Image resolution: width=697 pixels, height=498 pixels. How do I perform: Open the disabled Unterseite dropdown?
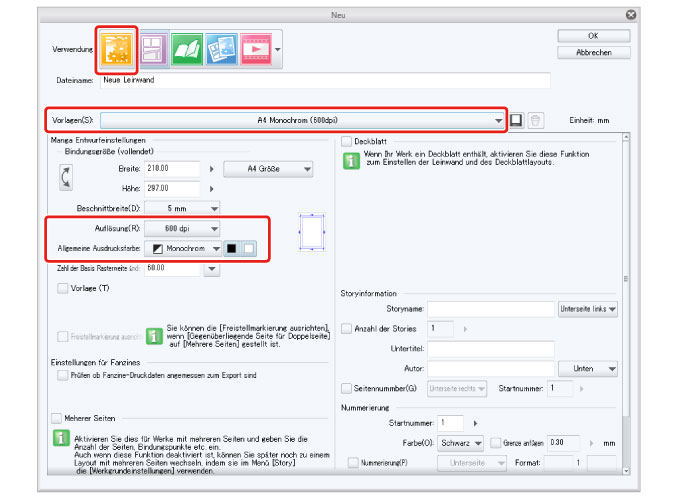point(472,463)
